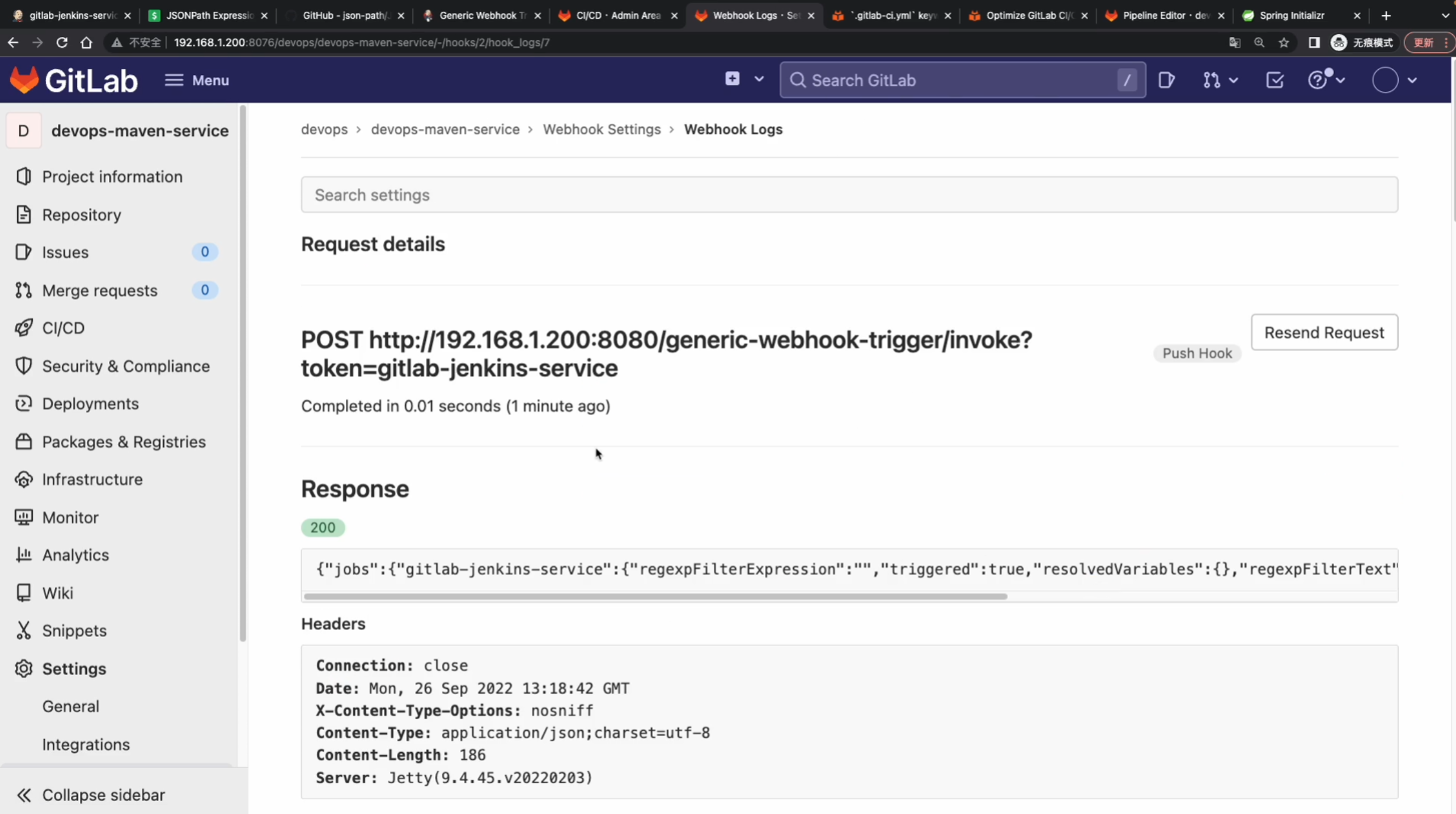Open General settings submenu
Screen dimensions: 1456x814
70,706
